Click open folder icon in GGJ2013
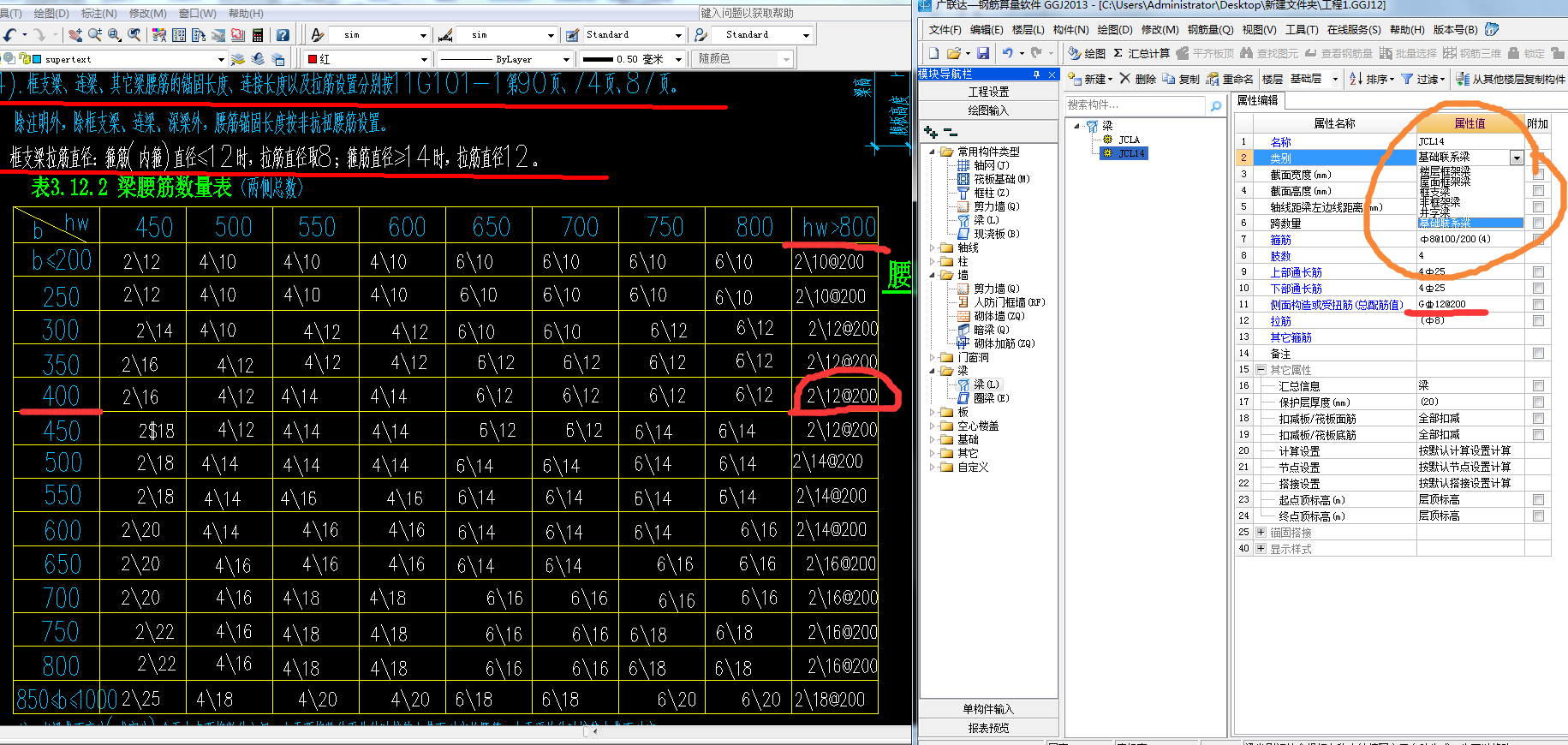 (953, 53)
